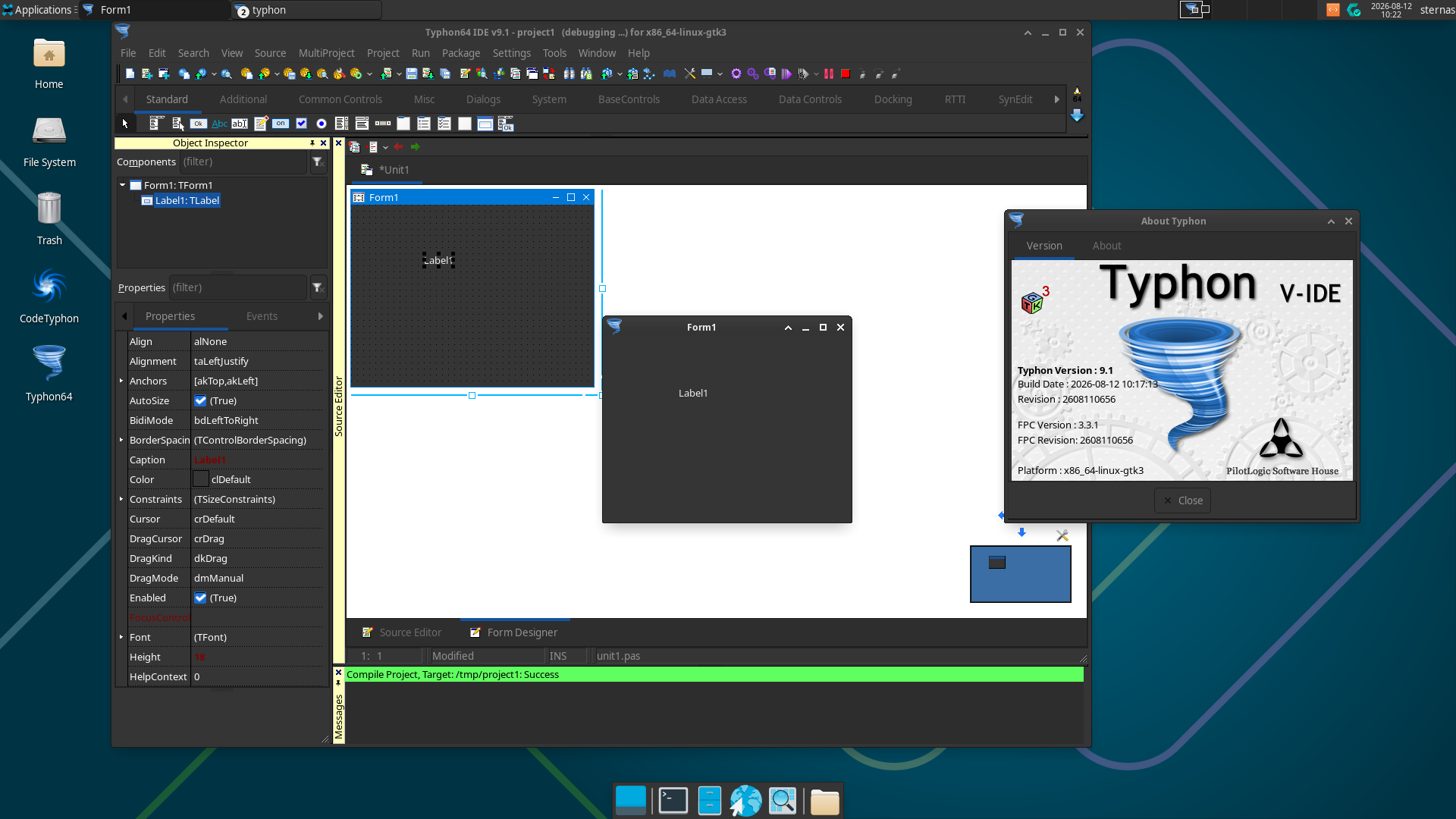
Task: Select the TRadioButton palette component
Action: pos(322,124)
